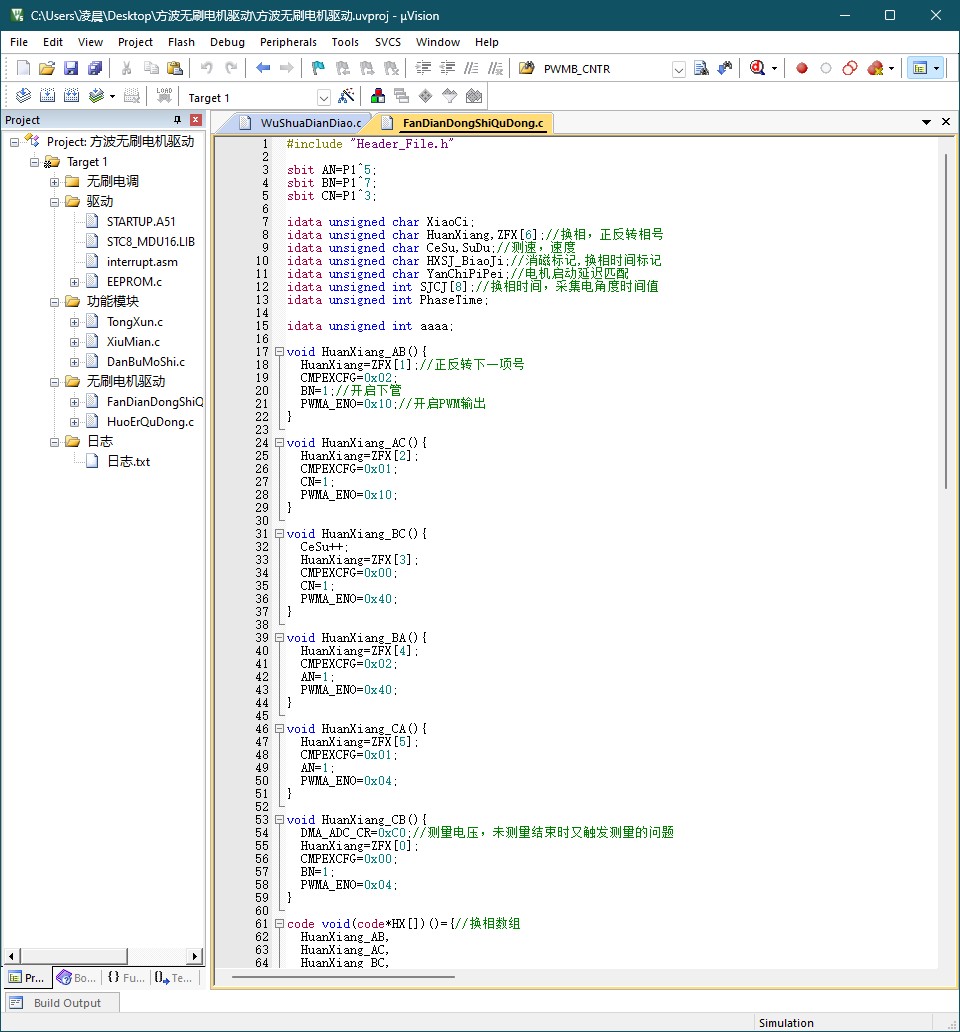960x1032 pixels.
Task: Click the LOAD download-to-flash icon
Action: click(x=164, y=97)
